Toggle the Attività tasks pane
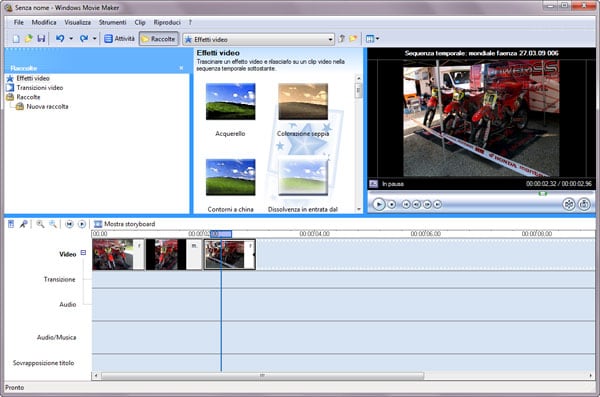Image resolution: width=600 pixels, height=397 pixels. [x=119, y=39]
